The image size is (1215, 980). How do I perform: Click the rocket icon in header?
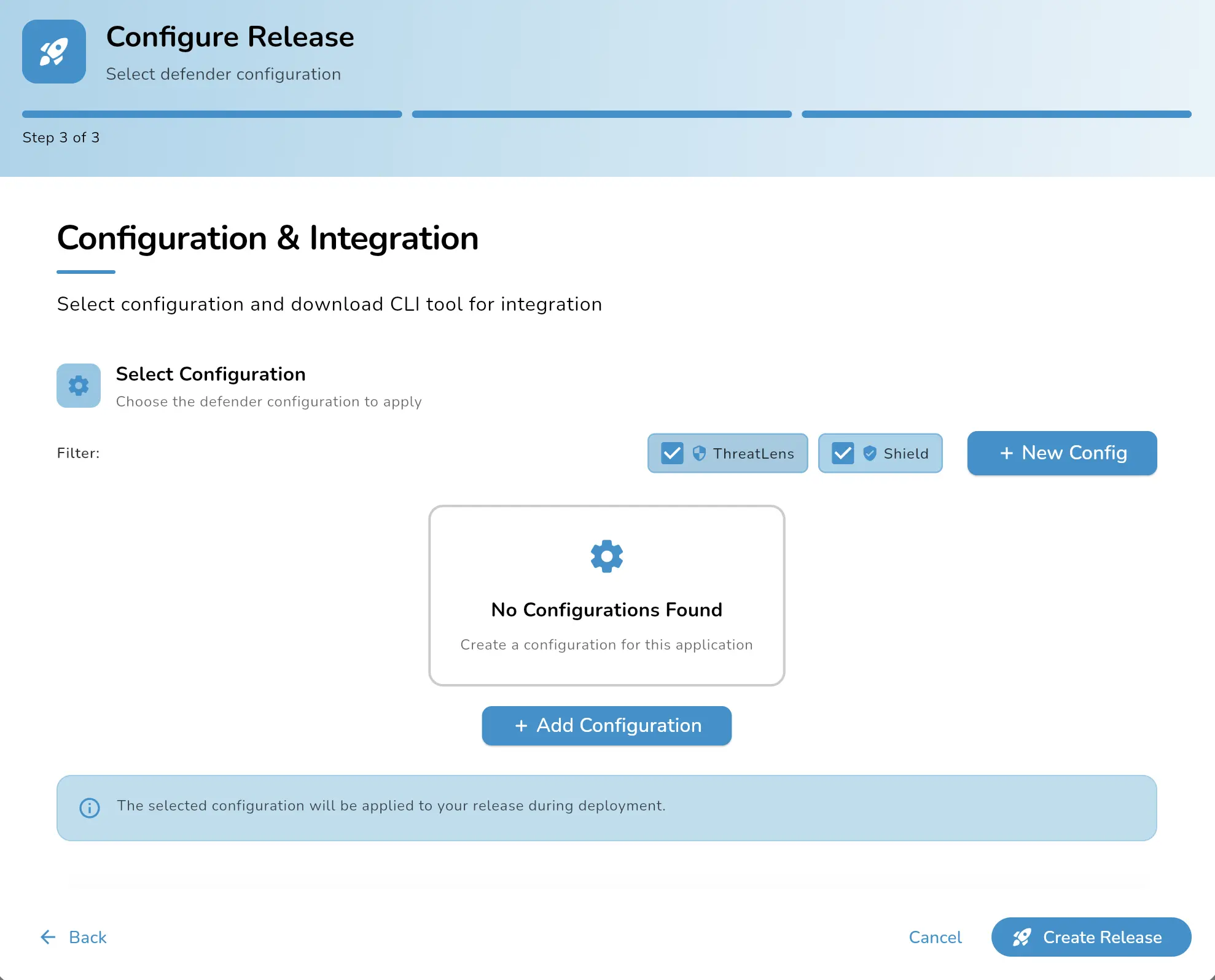point(54,52)
